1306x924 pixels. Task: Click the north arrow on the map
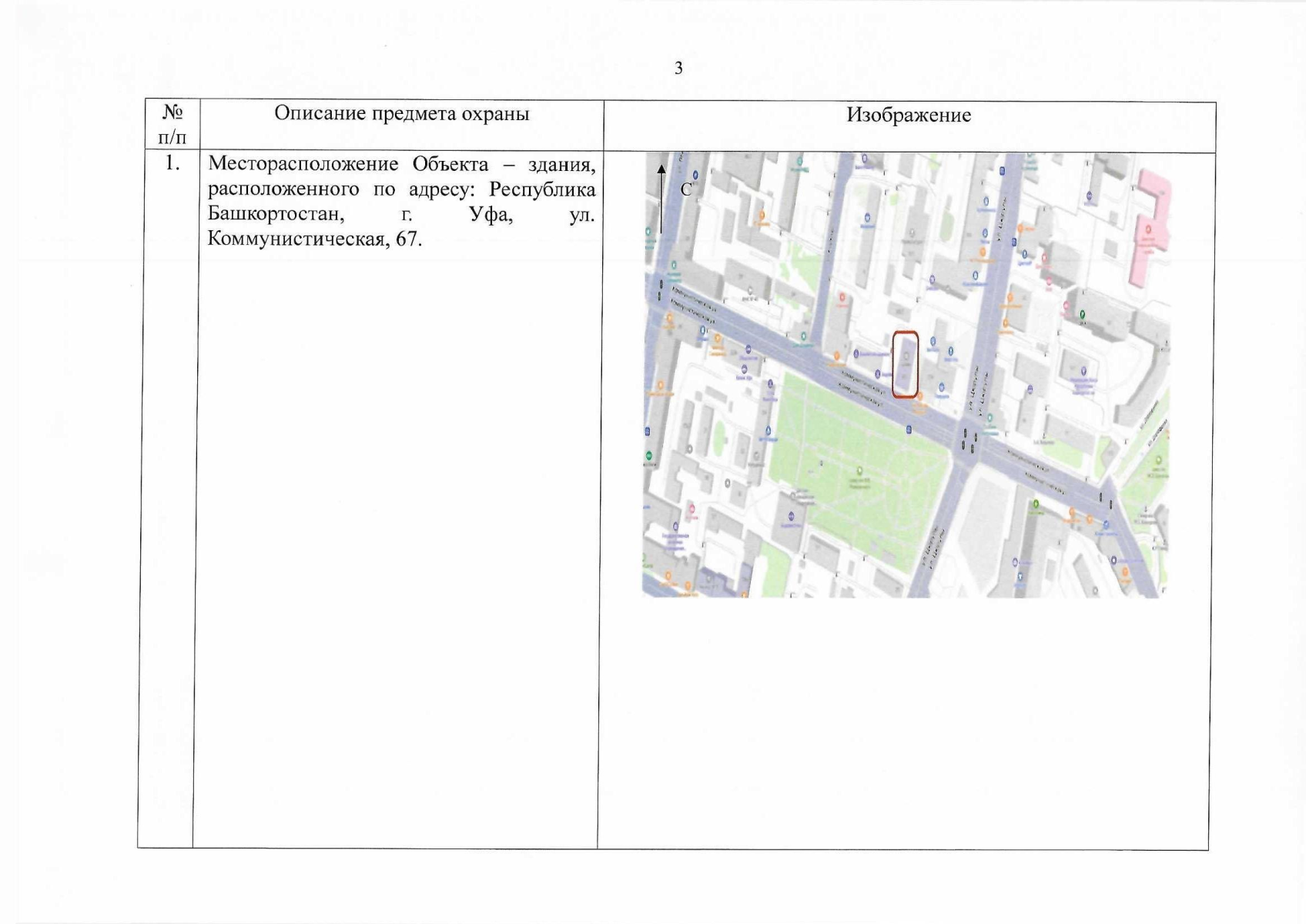tap(661, 197)
